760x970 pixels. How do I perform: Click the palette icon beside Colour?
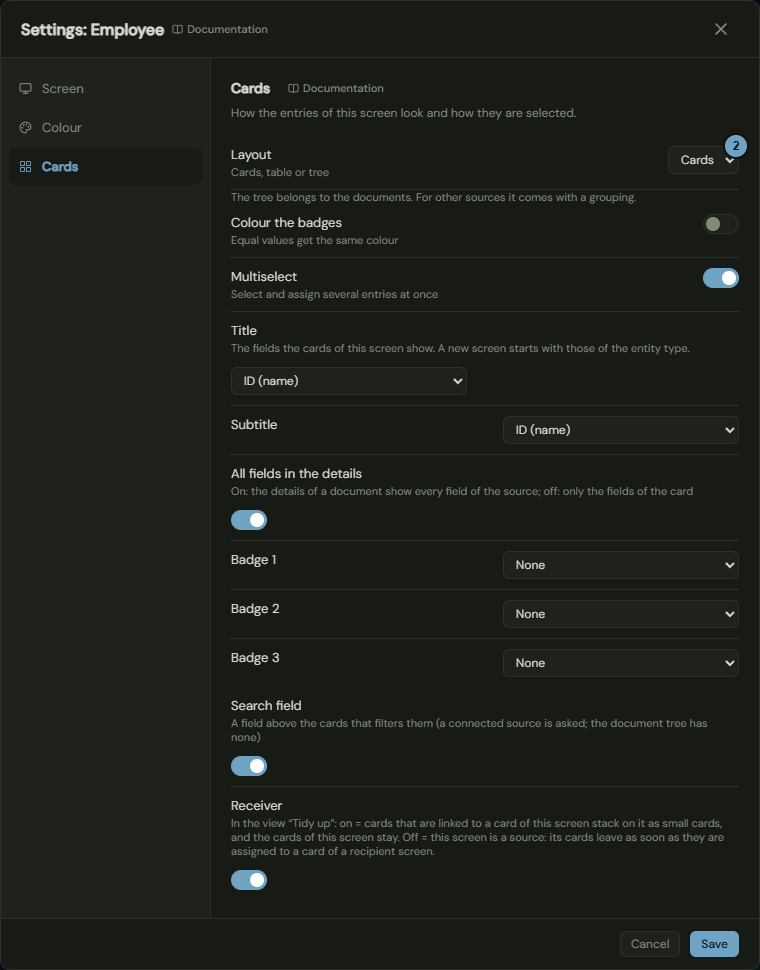(25, 127)
